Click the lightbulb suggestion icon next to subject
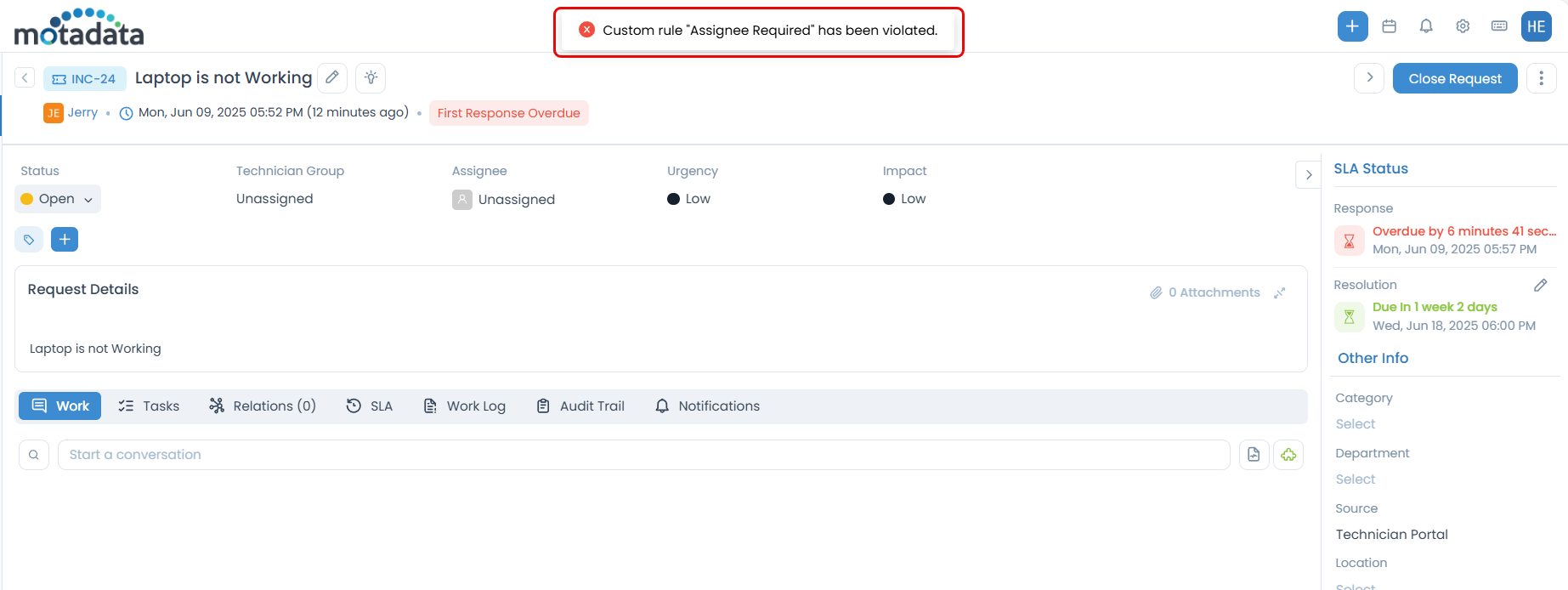Image resolution: width=1568 pixels, height=590 pixels. tap(371, 77)
